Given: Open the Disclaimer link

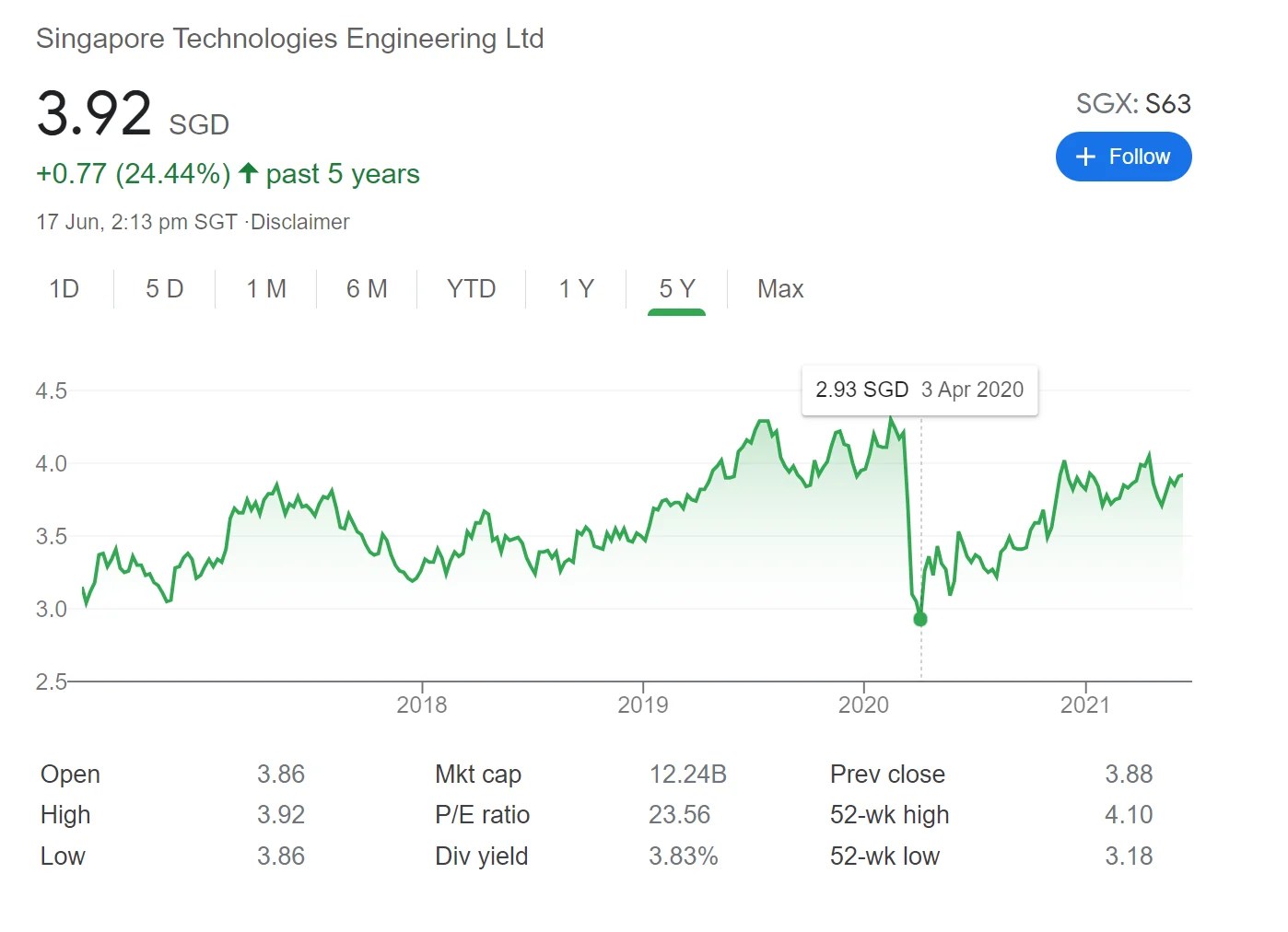Looking at the screenshot, I should click(x=300, y=222).
